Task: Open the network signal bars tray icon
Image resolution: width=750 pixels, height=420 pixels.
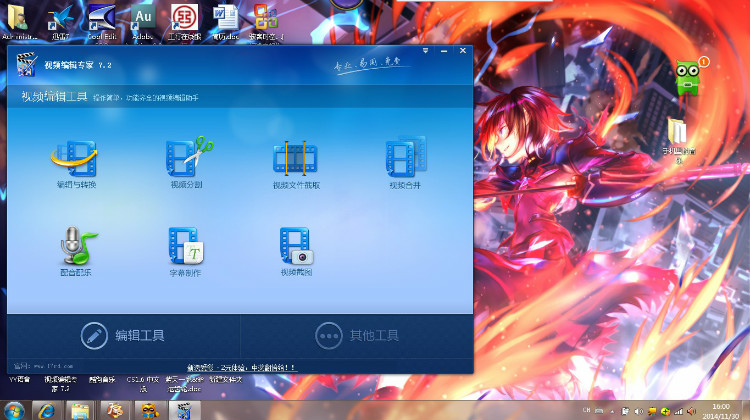Action: 678,411
